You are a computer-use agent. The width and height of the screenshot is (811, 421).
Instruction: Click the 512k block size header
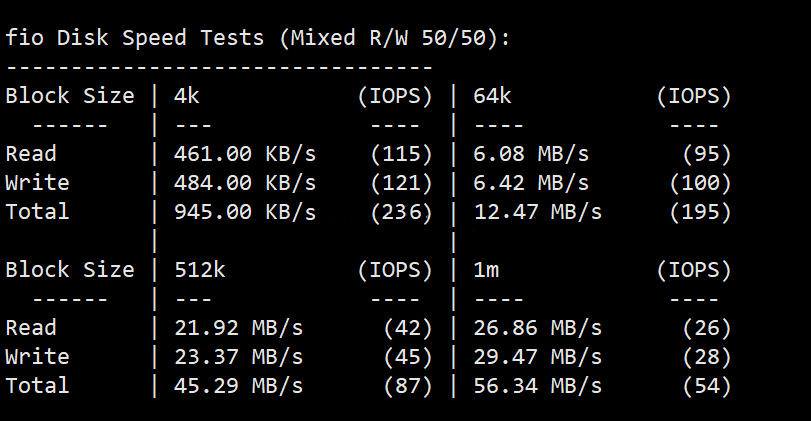coord(200,269)
